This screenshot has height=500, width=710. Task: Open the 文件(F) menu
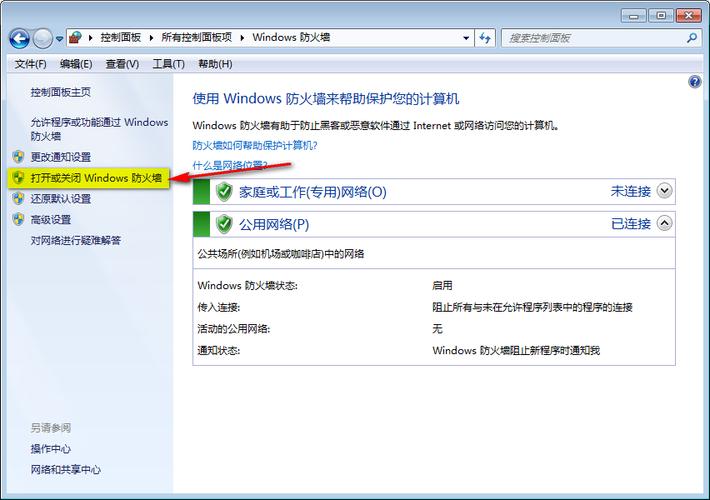[30, 64]
